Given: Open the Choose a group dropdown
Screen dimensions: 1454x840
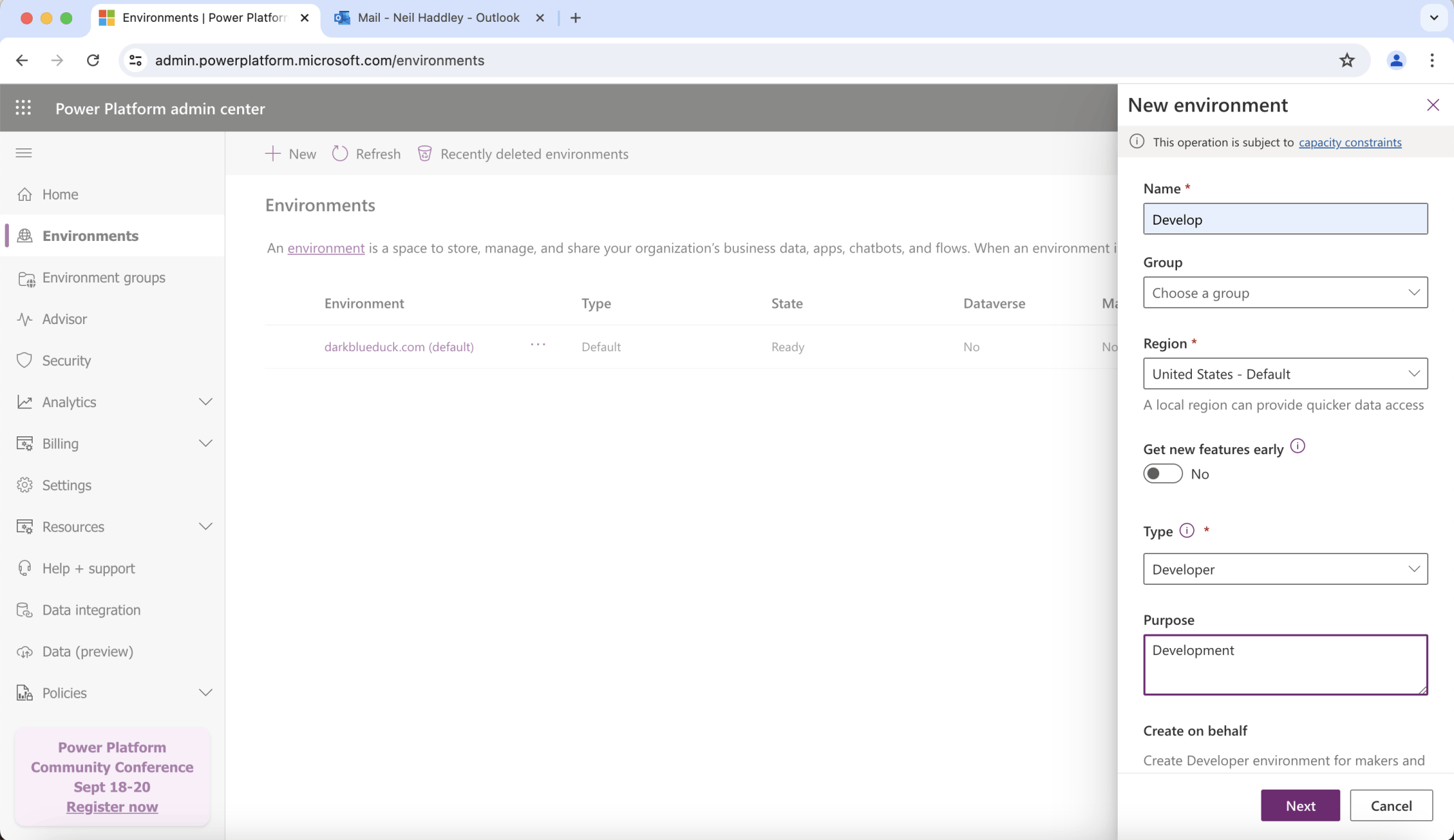Looking at the screenshot, I should (1285, 293).
